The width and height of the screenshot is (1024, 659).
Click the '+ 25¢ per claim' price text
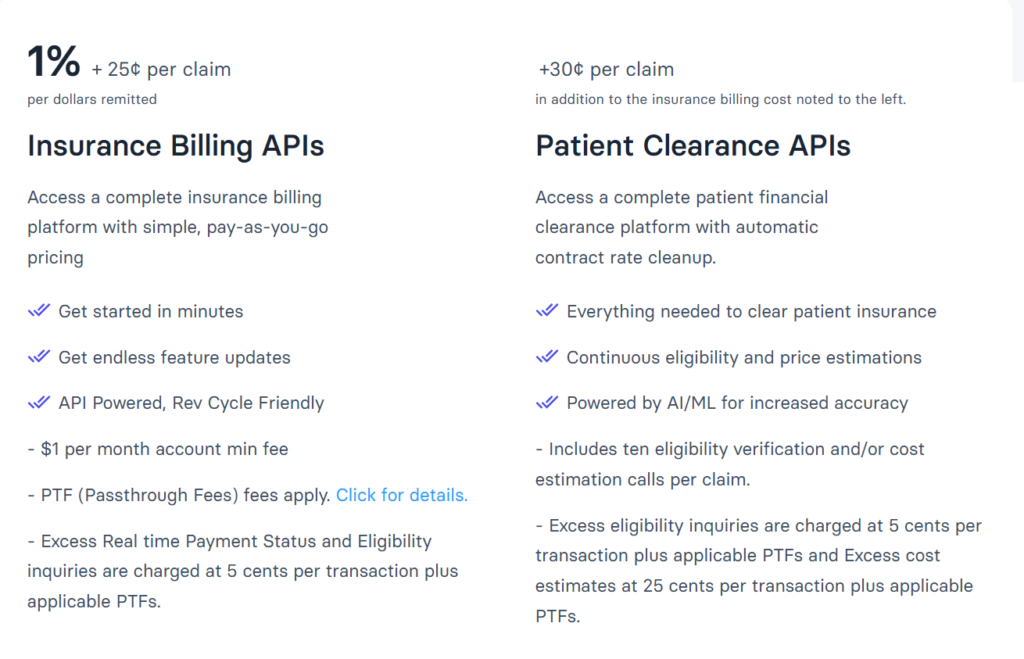[x=161, y=70]
